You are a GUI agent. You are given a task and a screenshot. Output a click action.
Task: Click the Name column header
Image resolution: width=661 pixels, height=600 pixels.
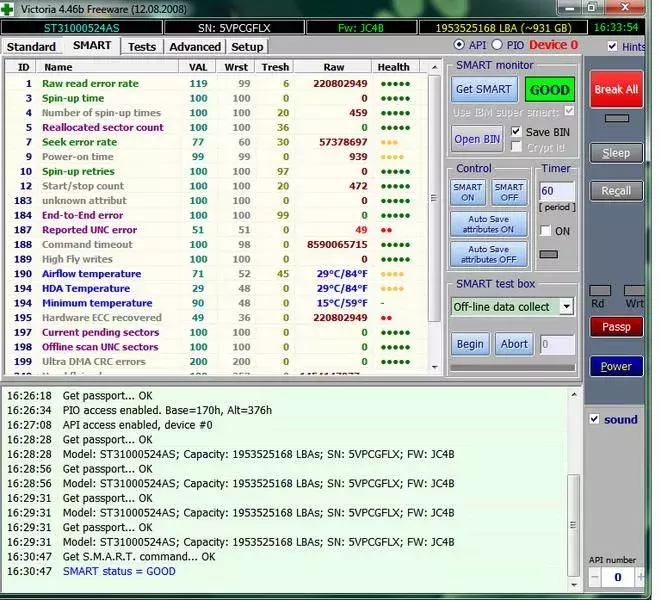pyautogui.click(x=107, y=67)
